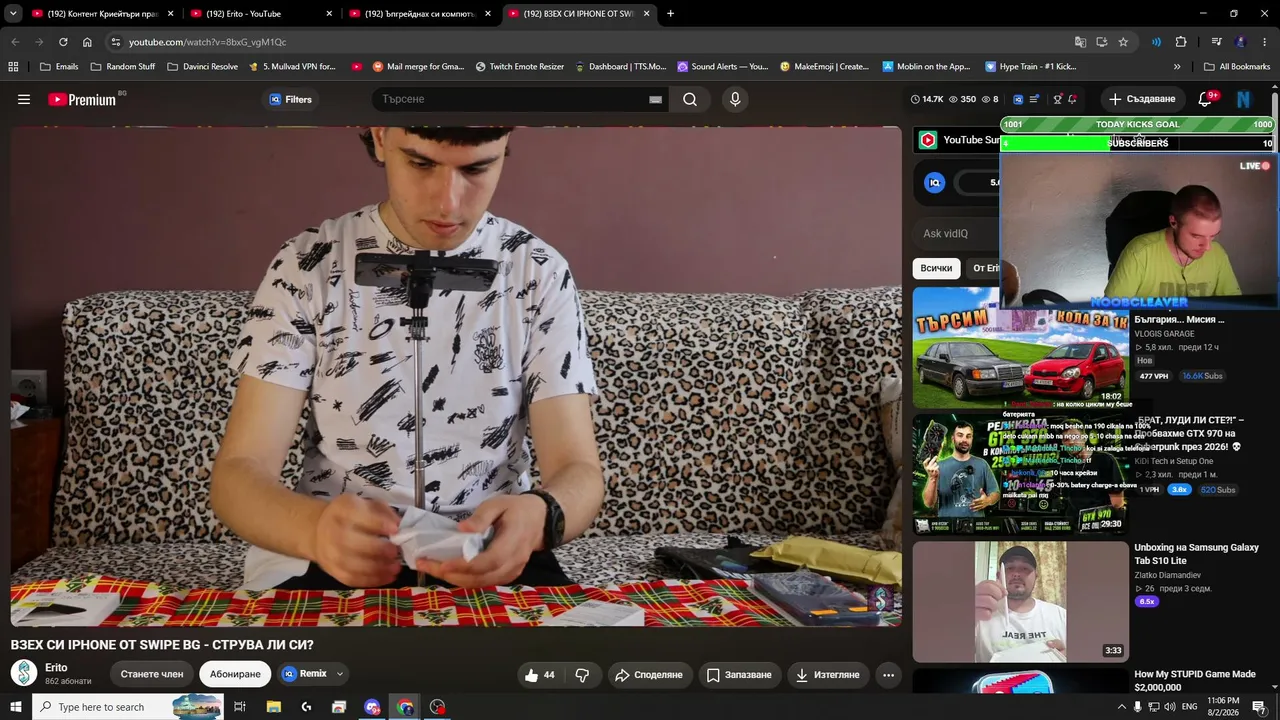Open the account avatar menu
The width and height of the screenshot is (1280, 720).
pyautogui.click(x=1243, y=99)
